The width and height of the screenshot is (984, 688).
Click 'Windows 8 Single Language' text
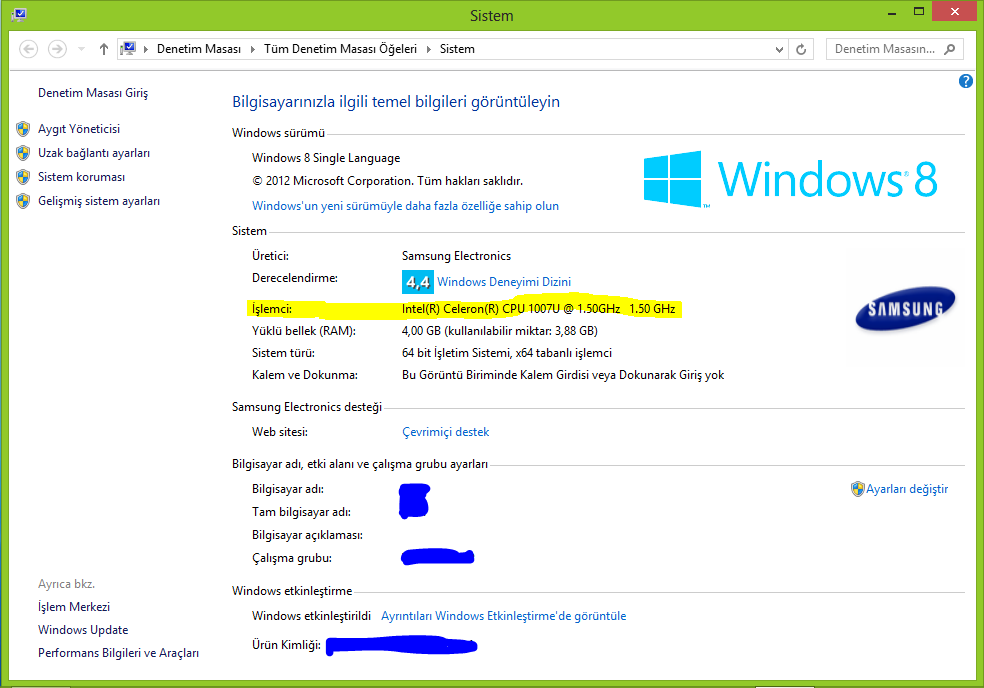[326, 158]
